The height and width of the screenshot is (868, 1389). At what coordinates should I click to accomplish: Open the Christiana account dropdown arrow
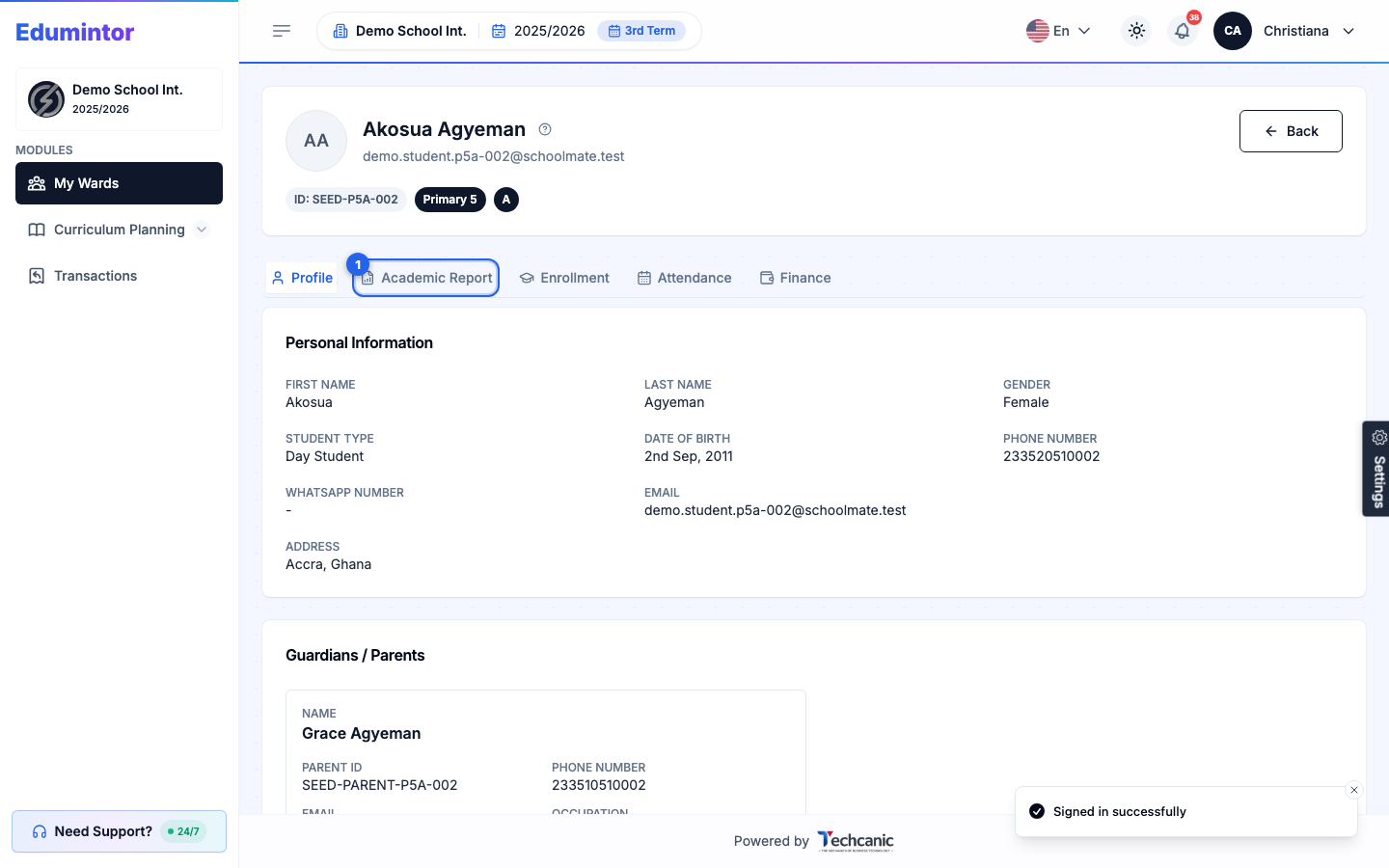(1348, 31)
